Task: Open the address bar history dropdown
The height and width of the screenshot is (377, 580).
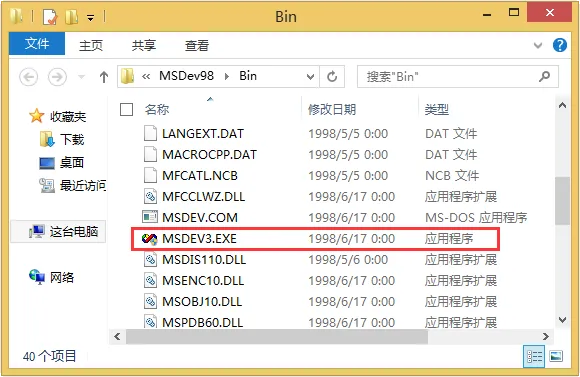Action: 310,77
